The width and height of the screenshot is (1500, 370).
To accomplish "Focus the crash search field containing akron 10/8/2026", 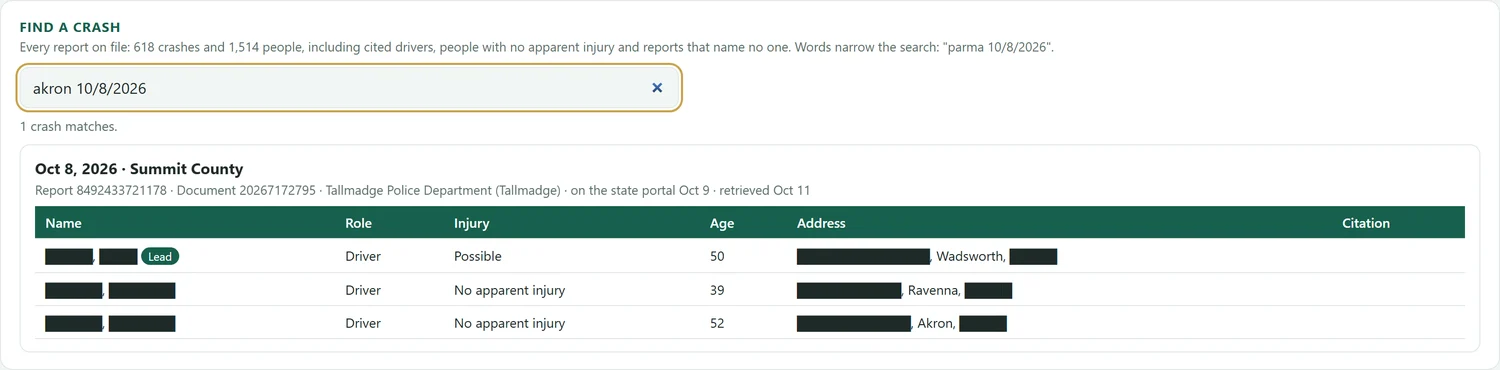I will pos(349,88).
